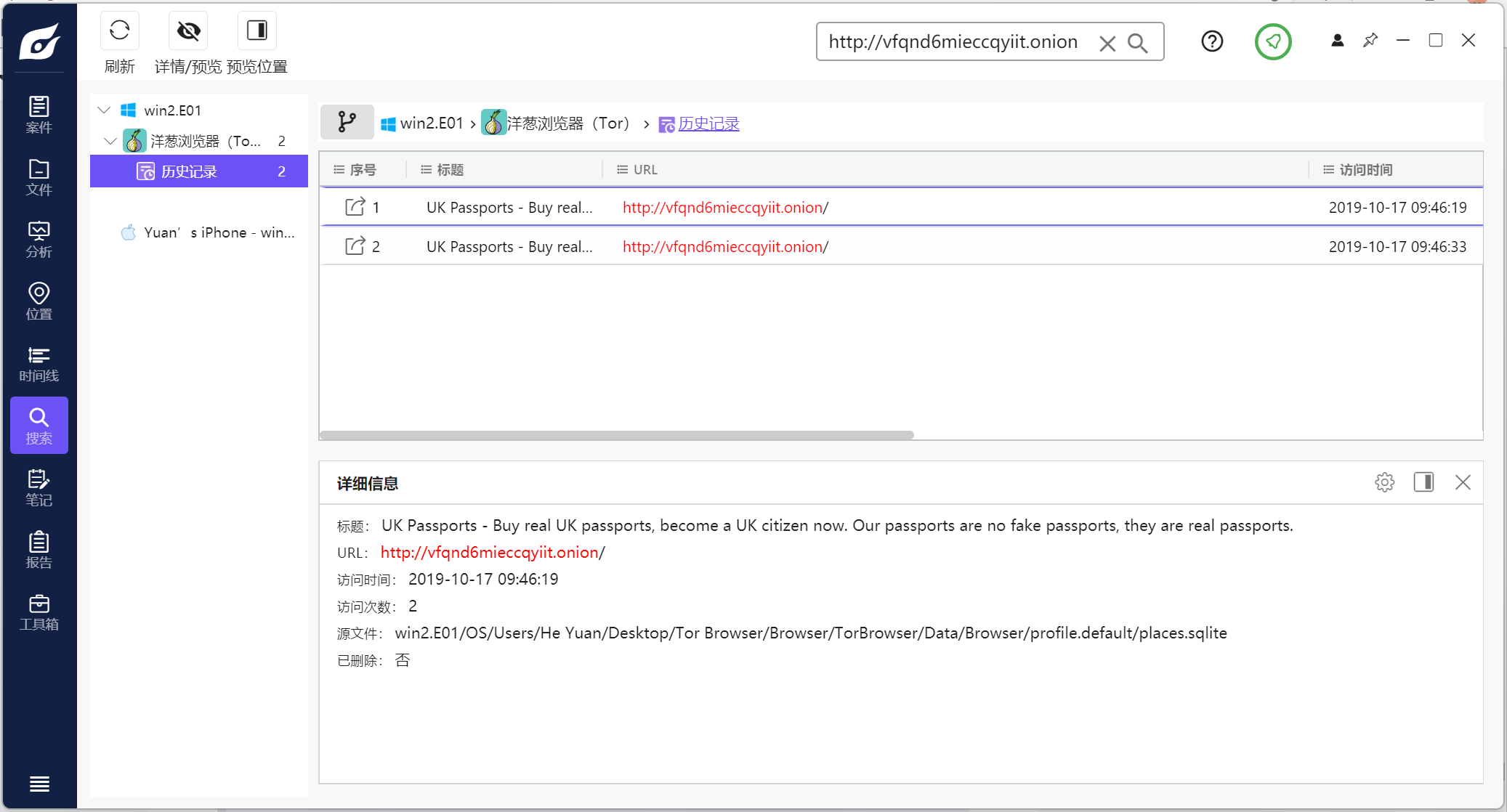
Task: Collapse the Tor browser tree node
Action: point(110,141)
